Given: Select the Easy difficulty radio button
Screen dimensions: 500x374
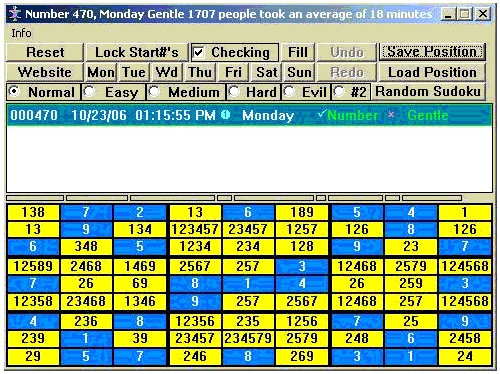Looking at the screenshot, I should click(89, 92).
